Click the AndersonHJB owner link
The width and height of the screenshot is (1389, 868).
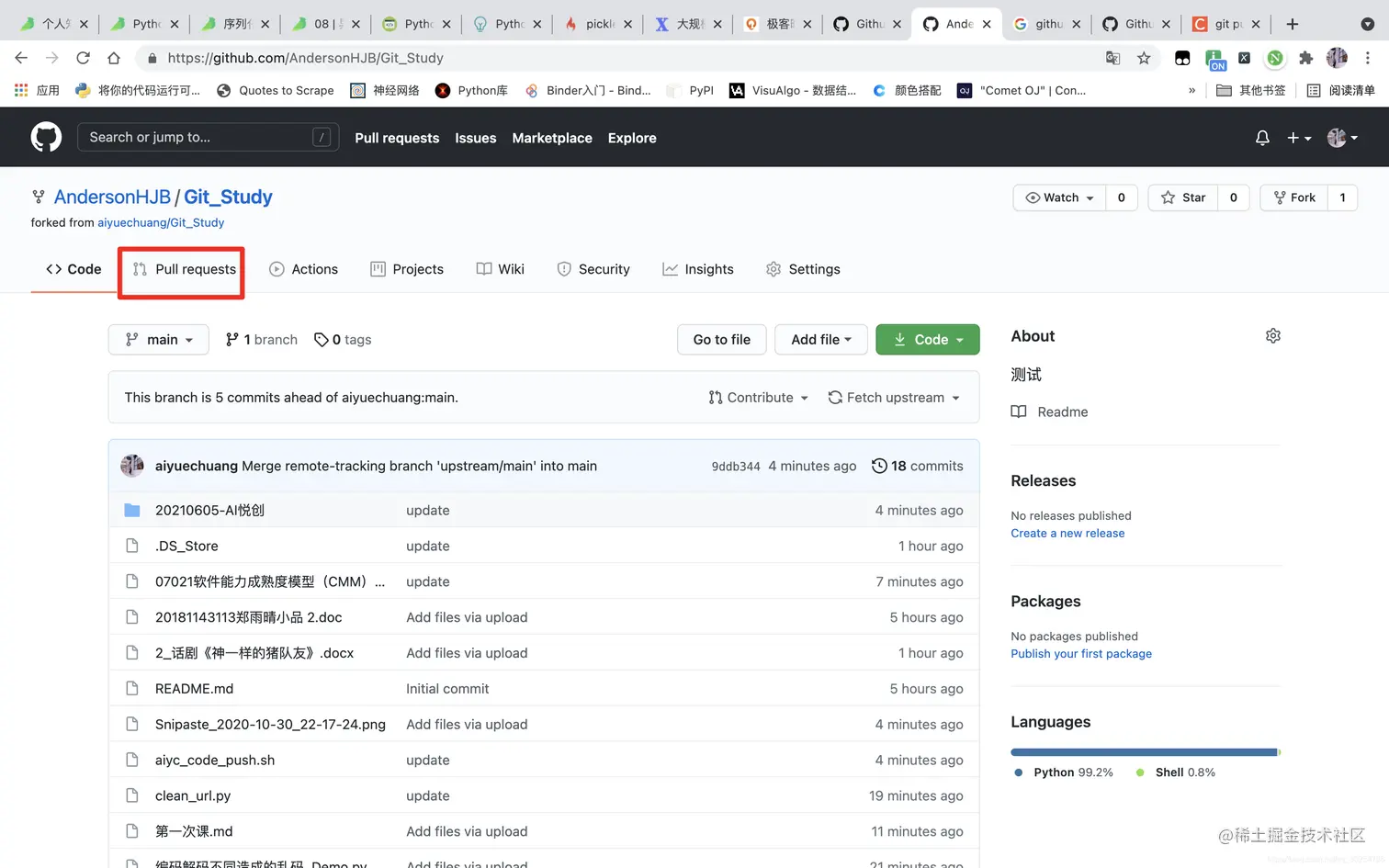(112, 197)
